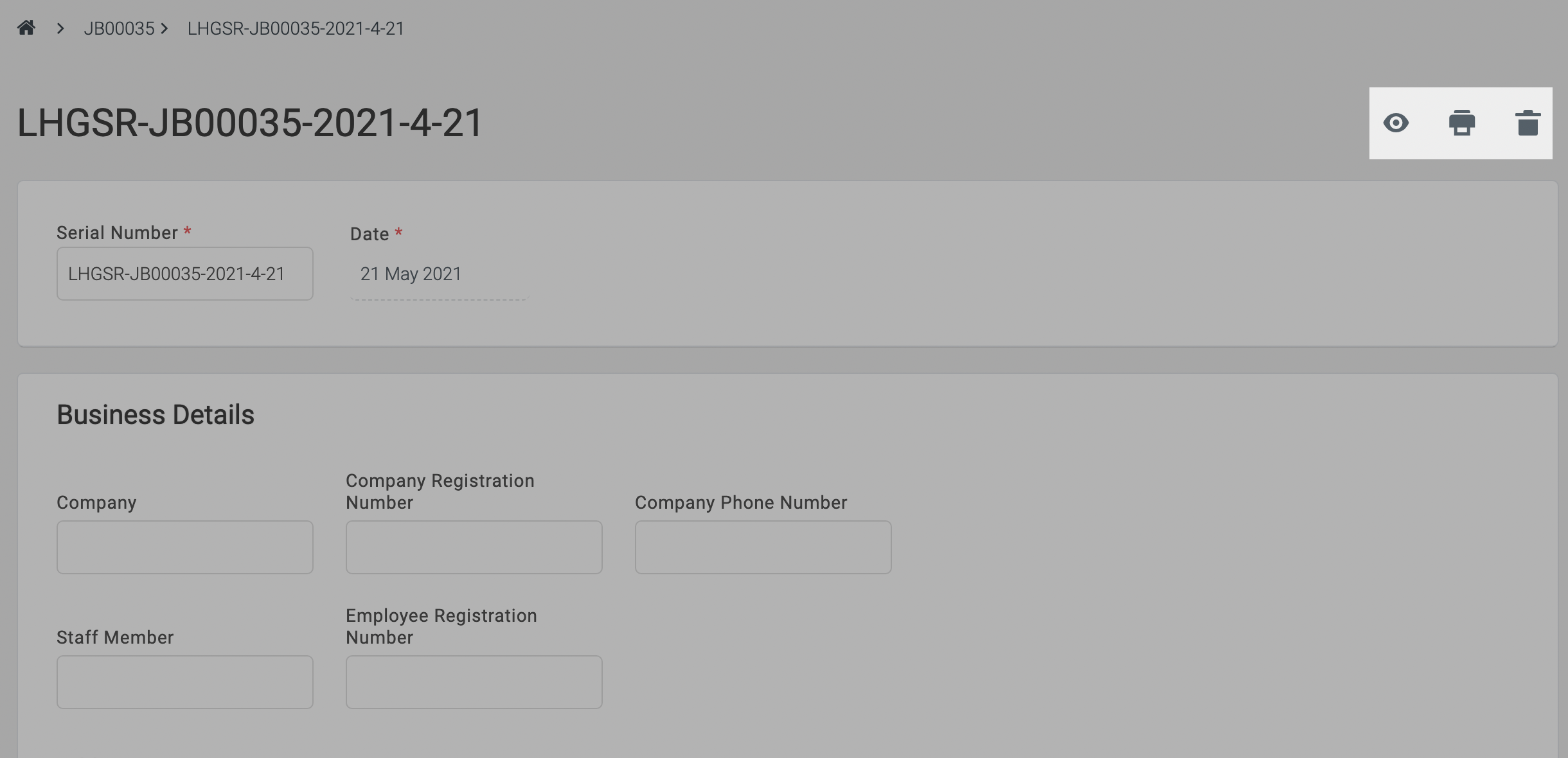Select the Company Registration Number input
1568x758 pixels.
474,547
